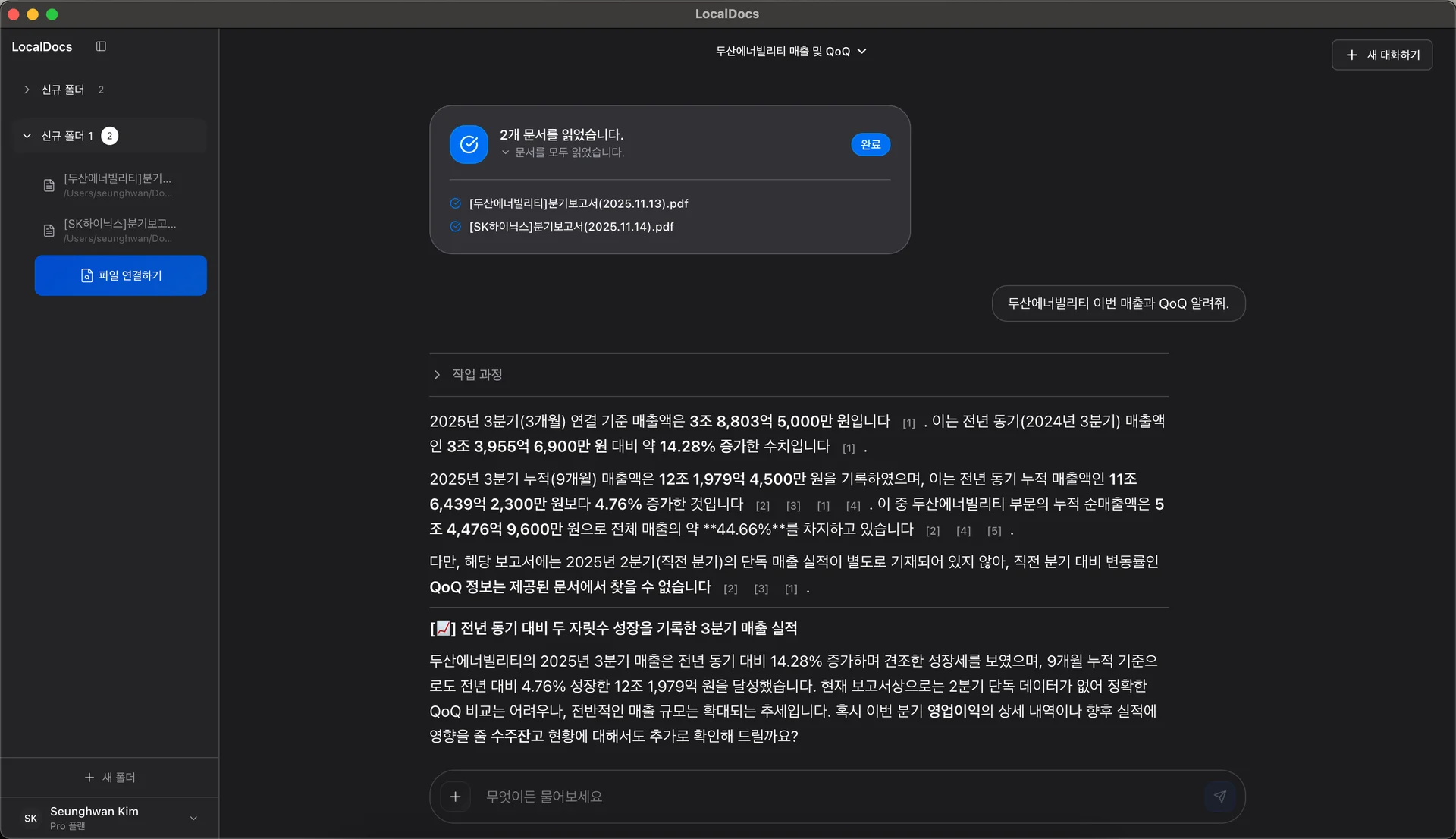The width and height of the screenshot is (1456, 839).
Task: Click the send message arrow icon
Action: pyautogui.click(x=1219, y=796)
